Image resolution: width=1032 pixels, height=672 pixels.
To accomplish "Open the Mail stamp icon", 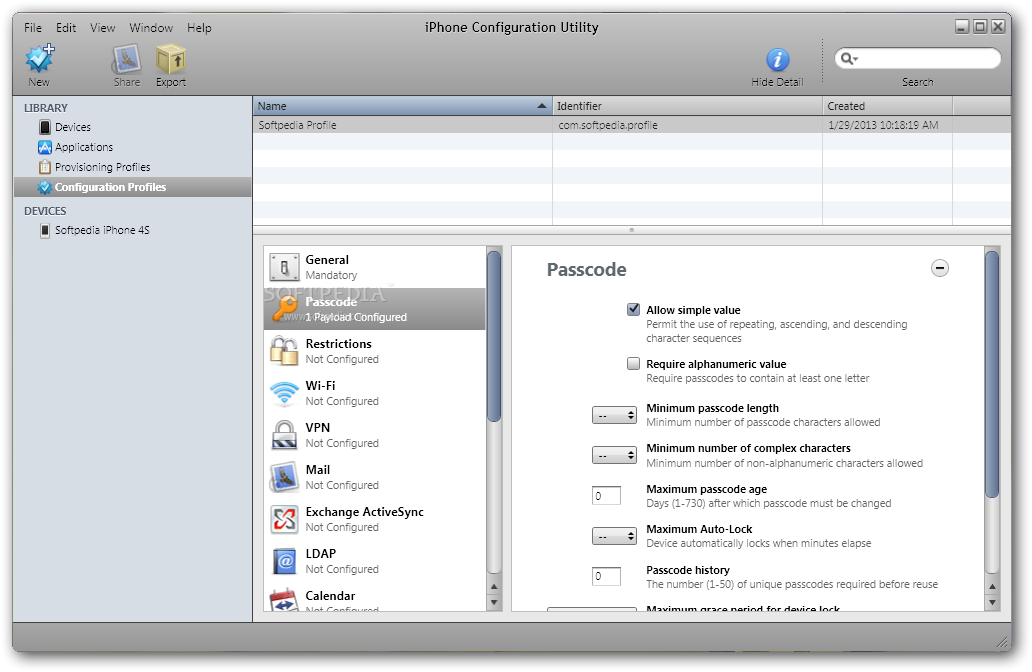I will point(284,477).
